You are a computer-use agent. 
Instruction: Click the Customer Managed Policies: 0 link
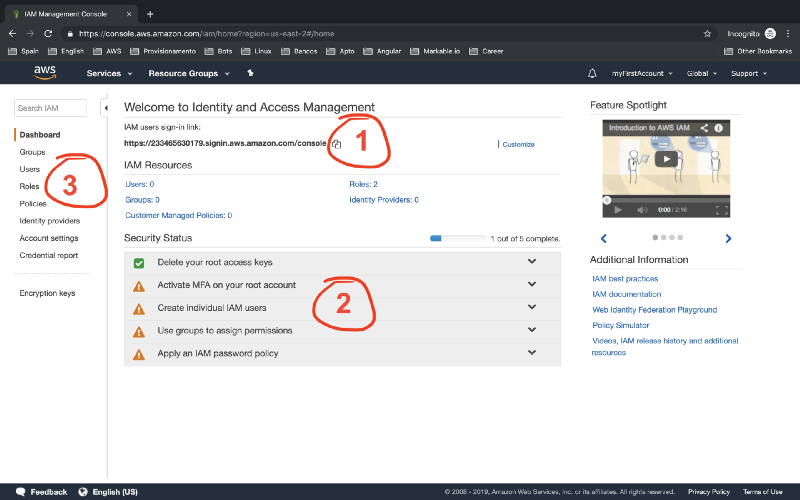pyautogui.click(x=179, y=215)
